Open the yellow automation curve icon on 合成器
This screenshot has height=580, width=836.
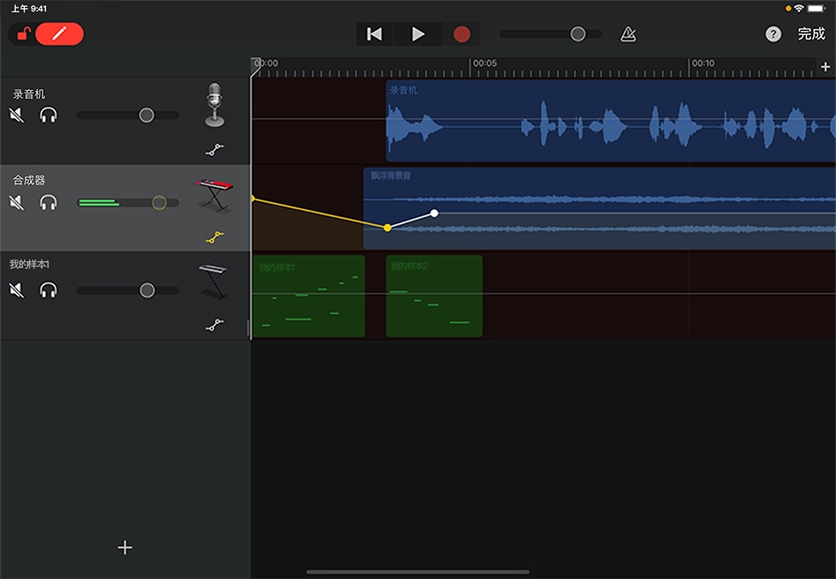tap(214, 238)
